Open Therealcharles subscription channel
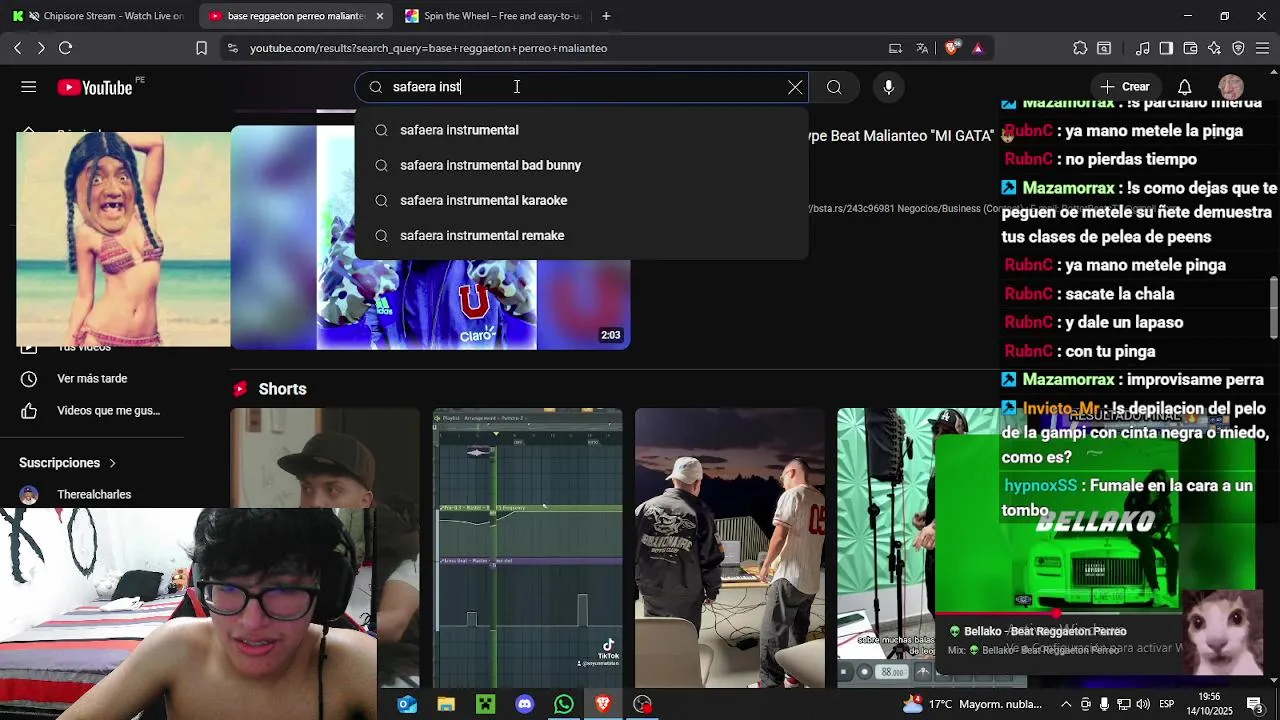 pos(94,495)
